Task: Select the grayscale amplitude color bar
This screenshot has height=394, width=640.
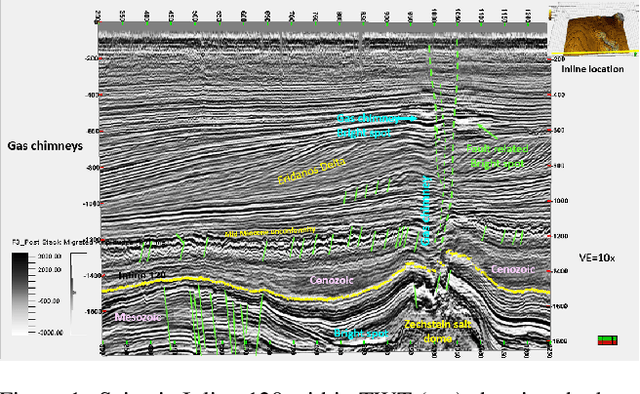Action: (x=20, y=293)
